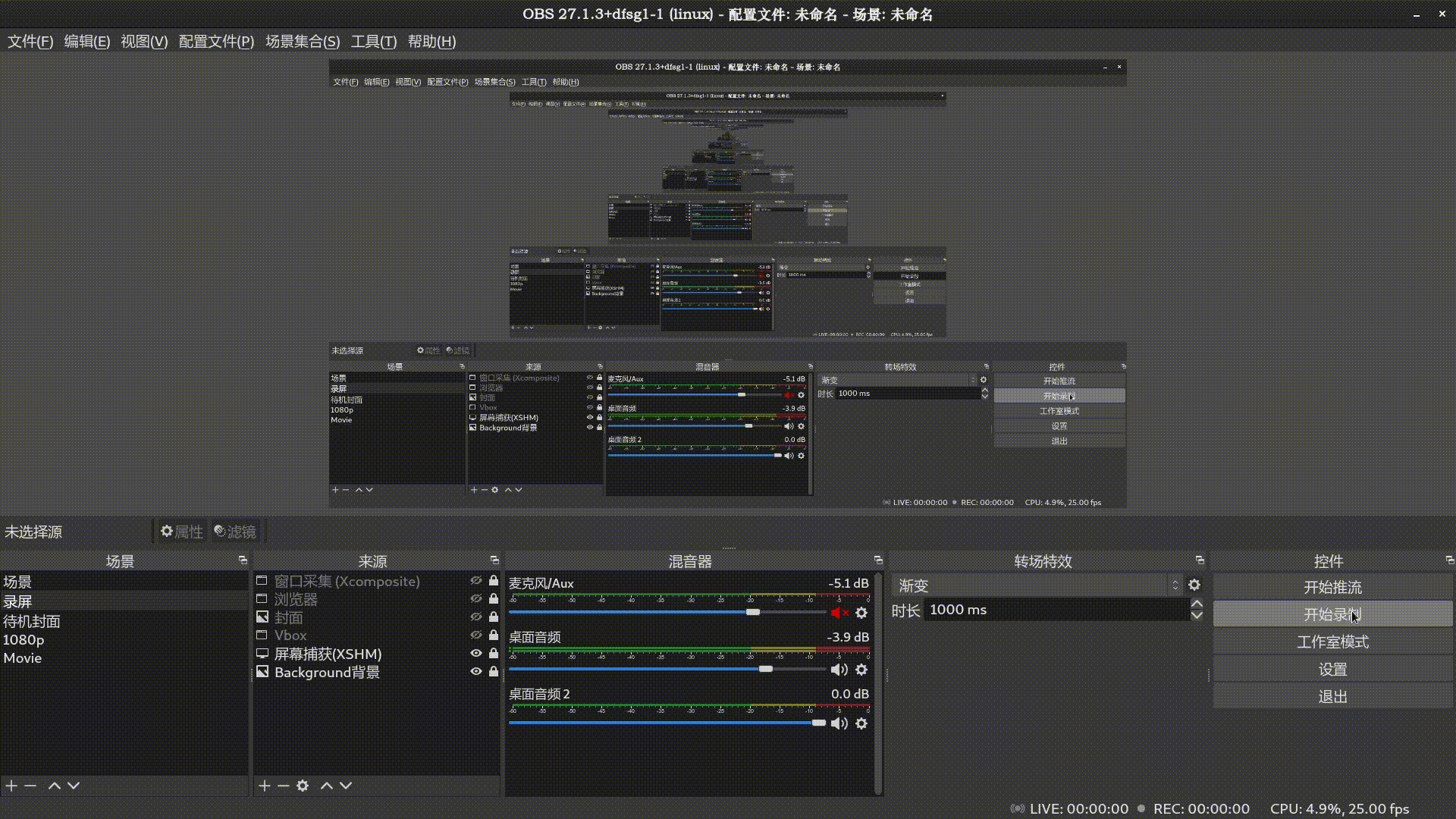Unlock the Background背景 source
This screenshot has width=1456, height=819.
pos(494,671)
